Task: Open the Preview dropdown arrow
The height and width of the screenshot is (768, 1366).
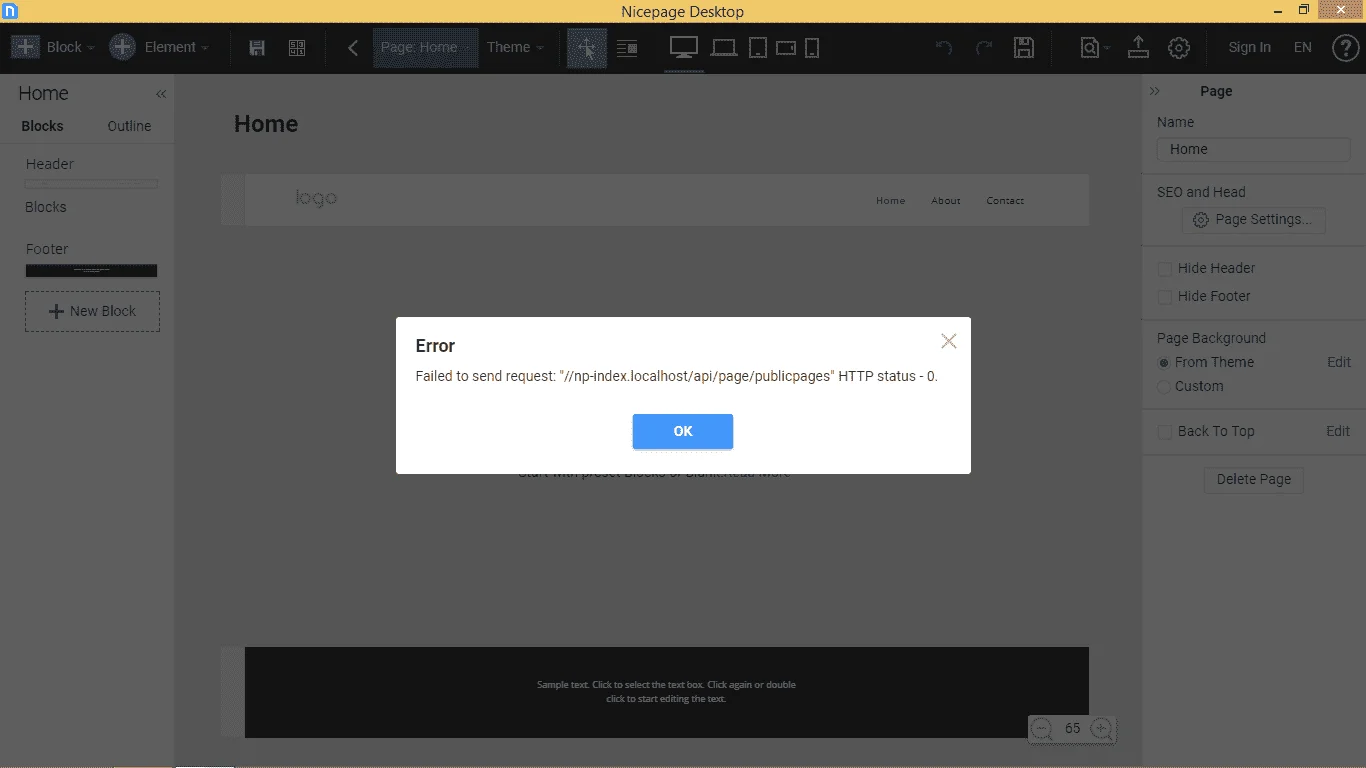Action: pyautogui.click(x=1107, y=49)
